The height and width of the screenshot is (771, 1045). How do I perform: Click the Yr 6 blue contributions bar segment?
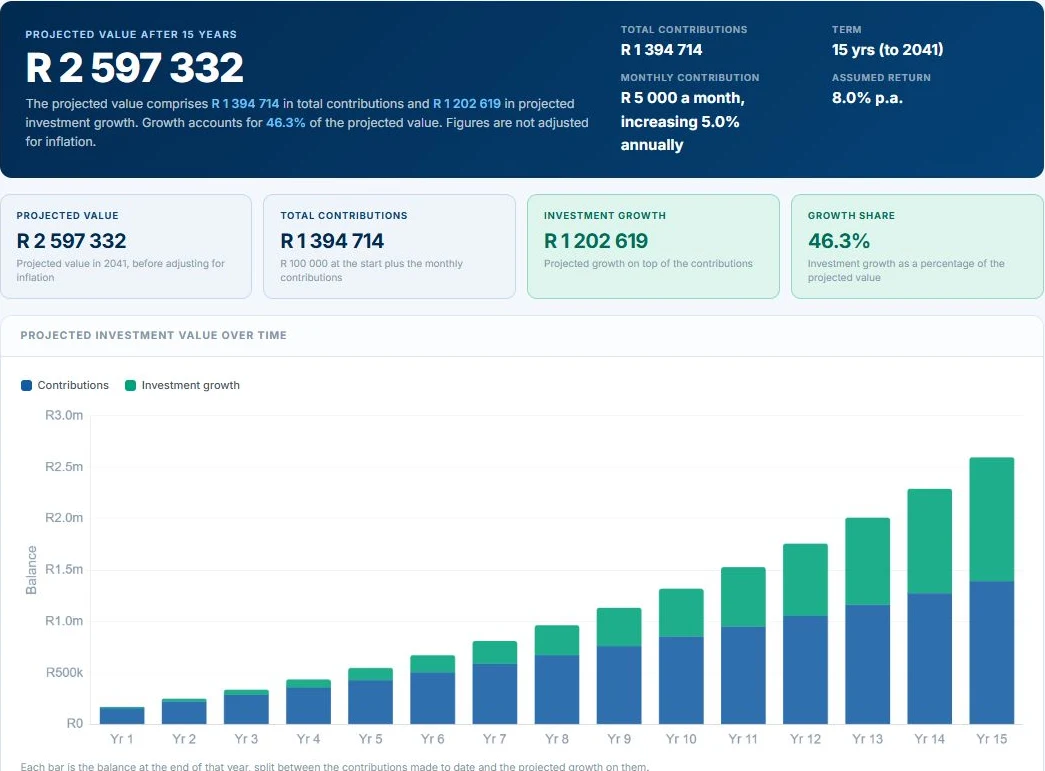pos(433,698)
